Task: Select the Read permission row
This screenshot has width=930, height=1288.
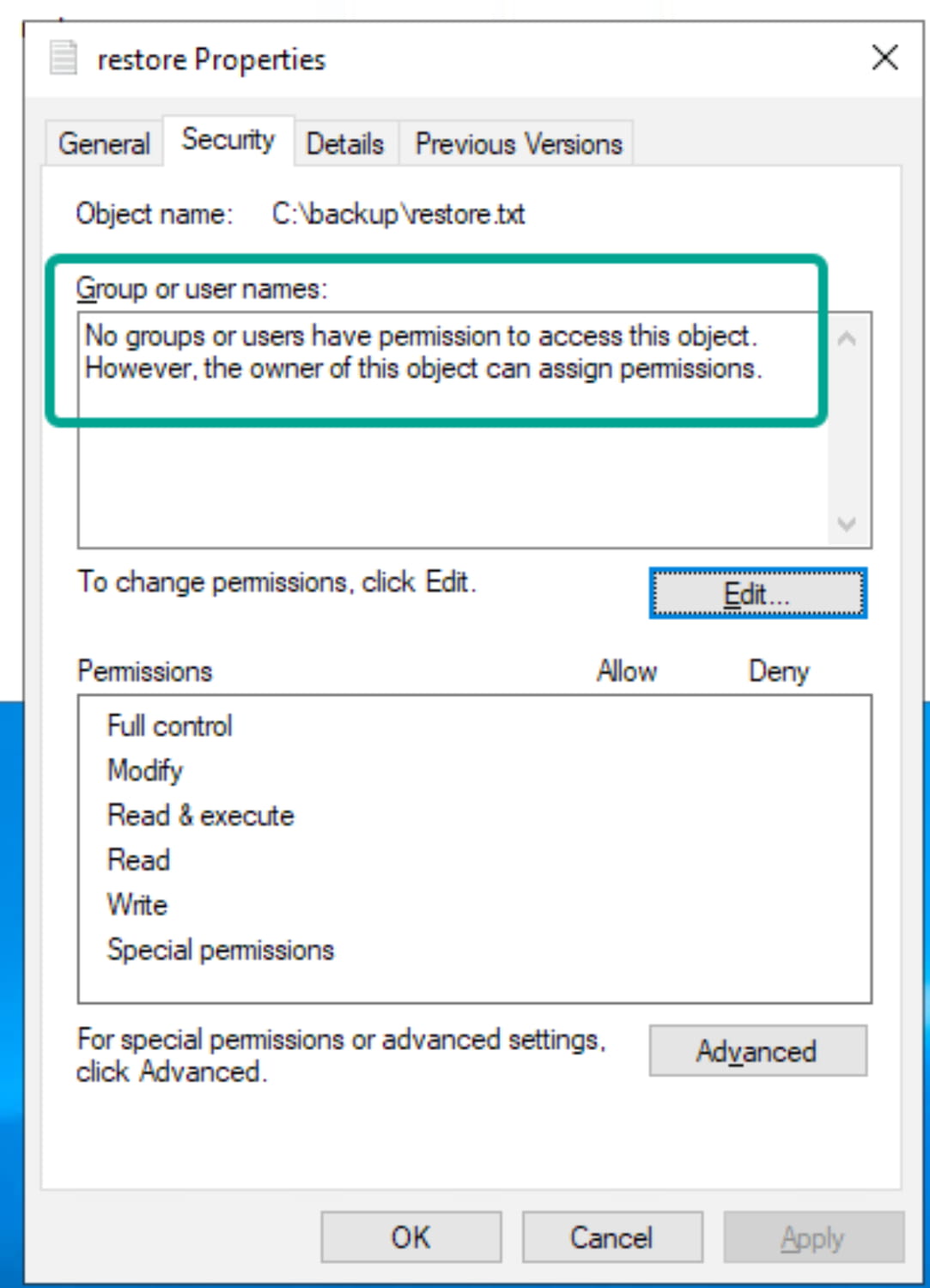Action: click(x=139, y=860)
